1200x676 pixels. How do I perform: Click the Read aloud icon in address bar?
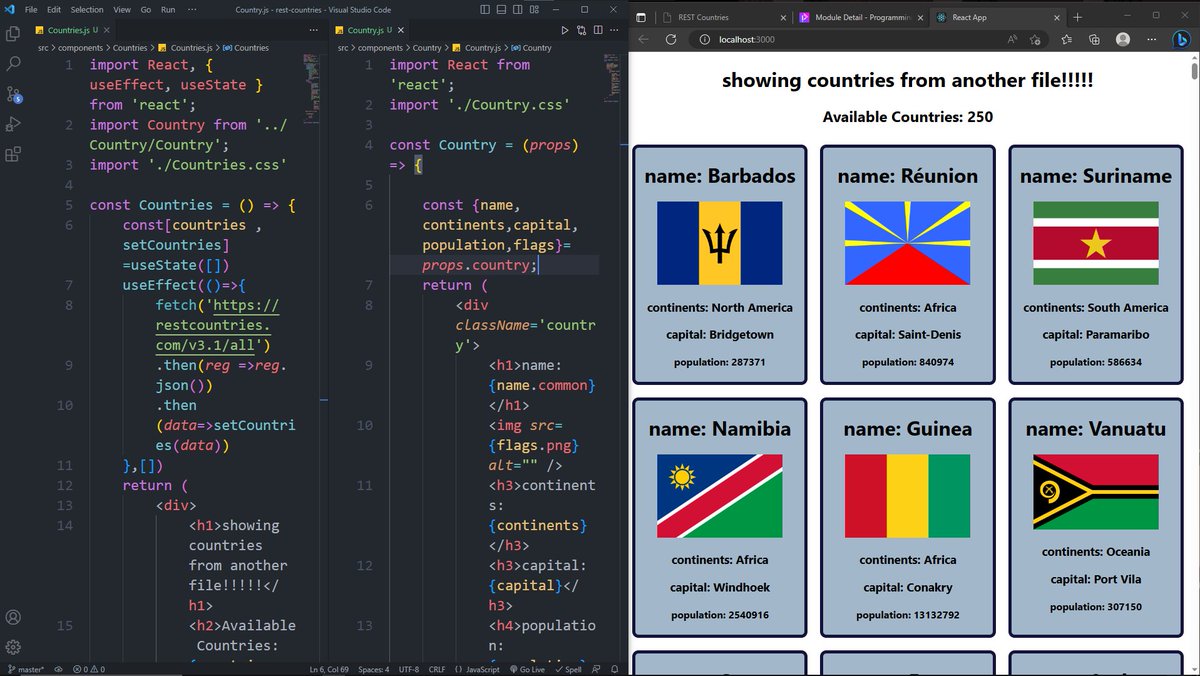[1012, 39]
